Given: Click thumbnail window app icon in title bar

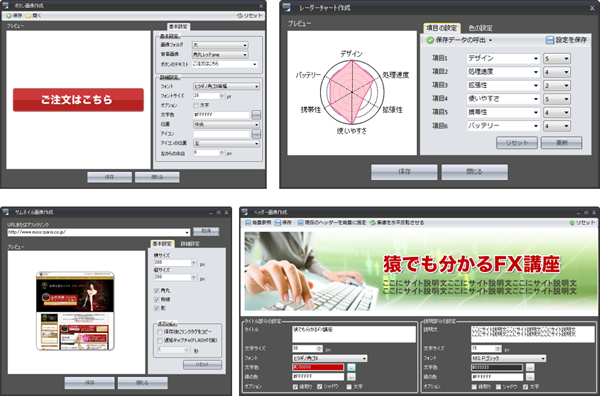Looking at the screenshot, I should (x=5, y=212).
